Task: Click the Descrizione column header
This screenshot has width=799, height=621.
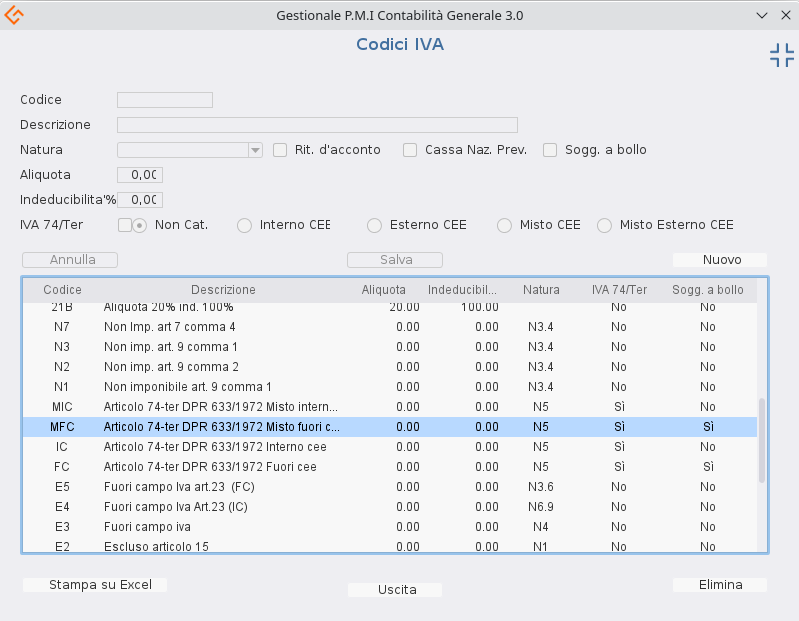Action: coord(223,290)
